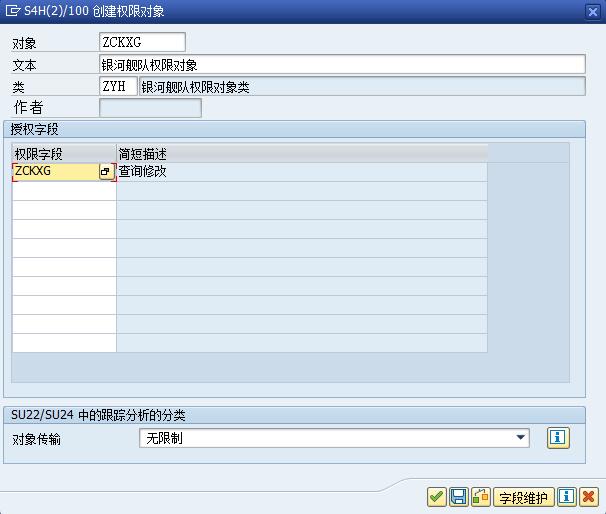Click info icon beside 对象传输 dropdown

558,438
